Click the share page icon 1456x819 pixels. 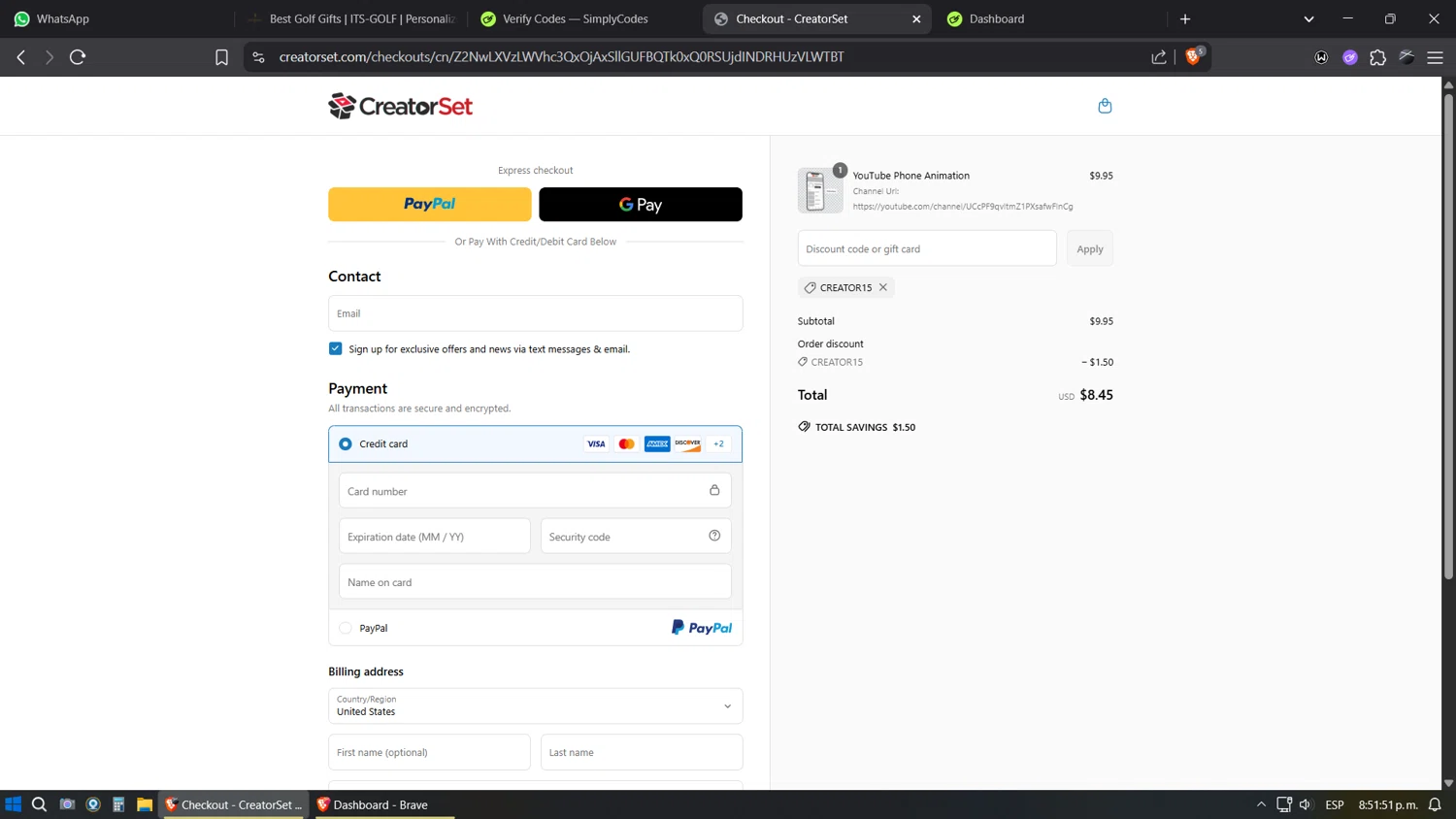(1159, 57)
